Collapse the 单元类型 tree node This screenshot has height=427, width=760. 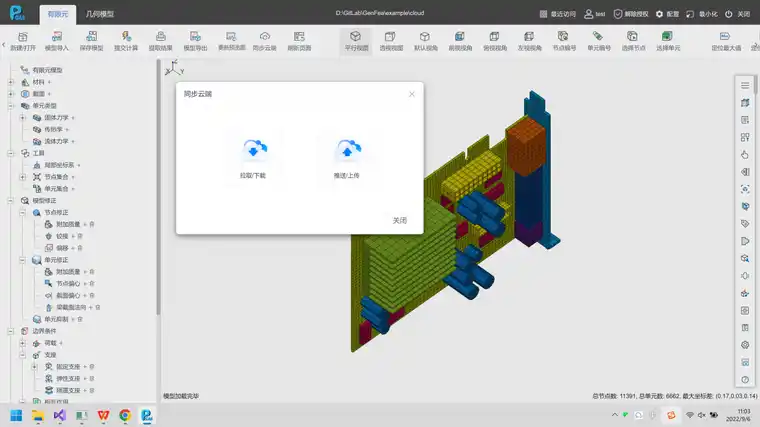click(11, 105)
